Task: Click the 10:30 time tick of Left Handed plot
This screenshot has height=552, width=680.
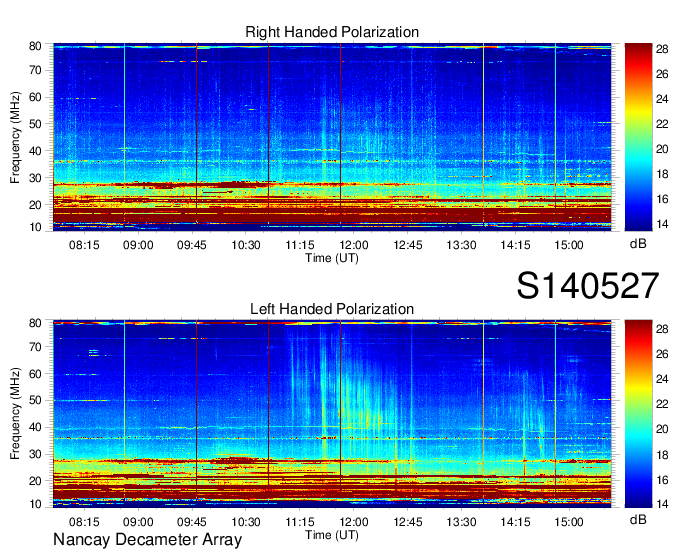Action: [x=246, y=522]
